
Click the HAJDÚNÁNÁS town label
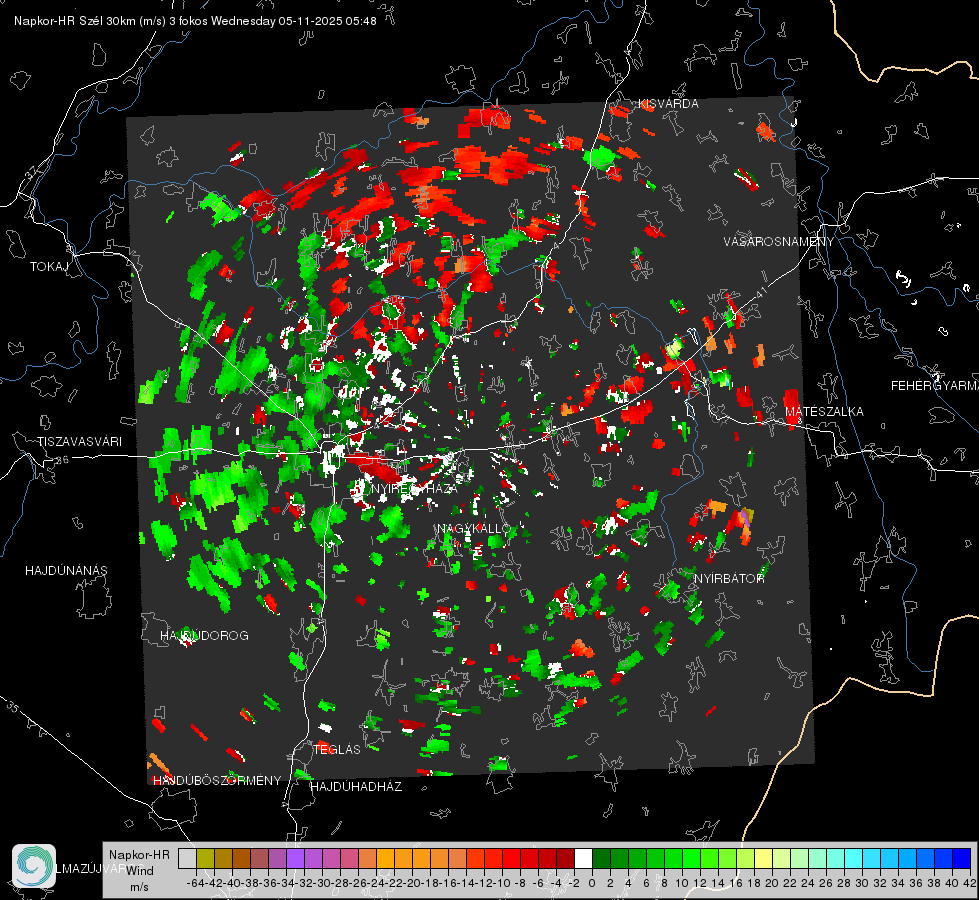click(x=66, y=570)
